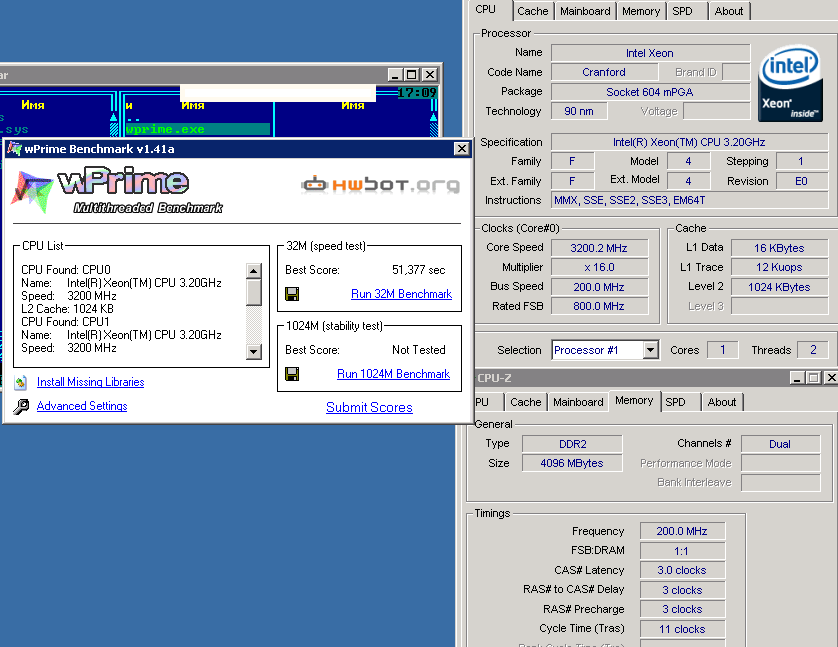Run the 32M Benchmark
The width and height of the screenshot is (838, 647).
(401, 294)
